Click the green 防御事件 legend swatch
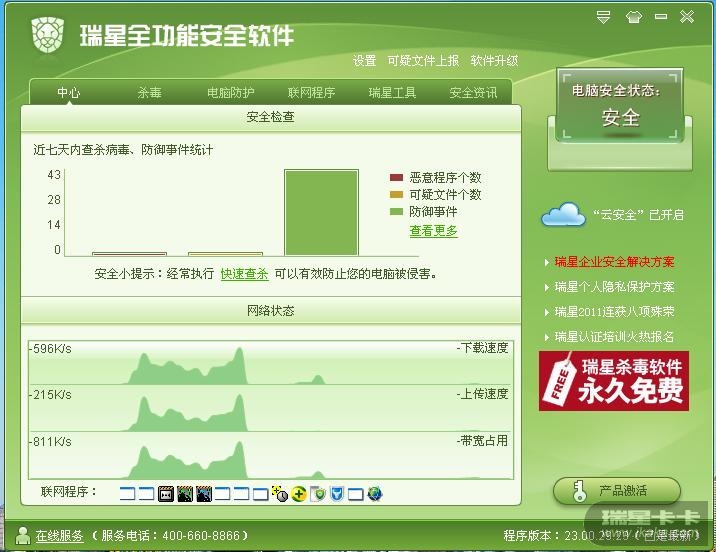Viewport: 716px width, 552px height. point(396,211)
